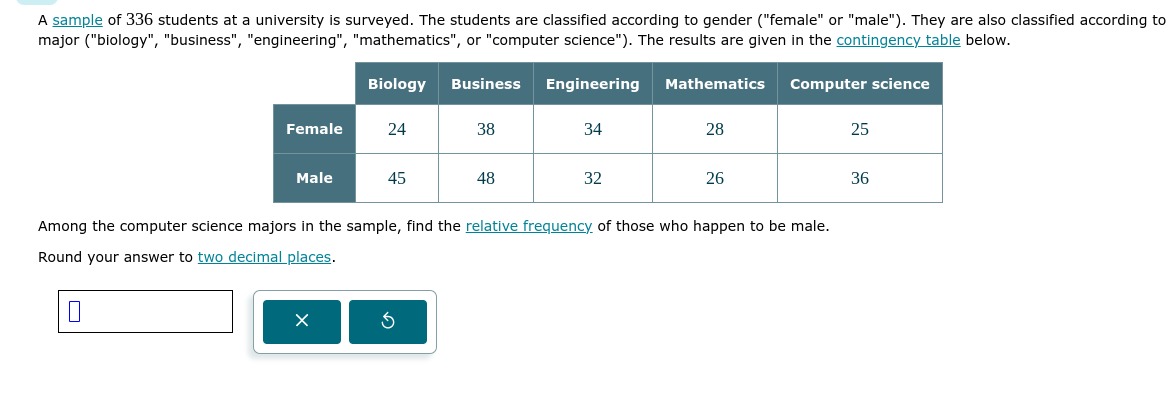Screen dimensions: 1173x414
Task: Select the Engineering column header
Action: pyautogui.click(x=592, y=84)
